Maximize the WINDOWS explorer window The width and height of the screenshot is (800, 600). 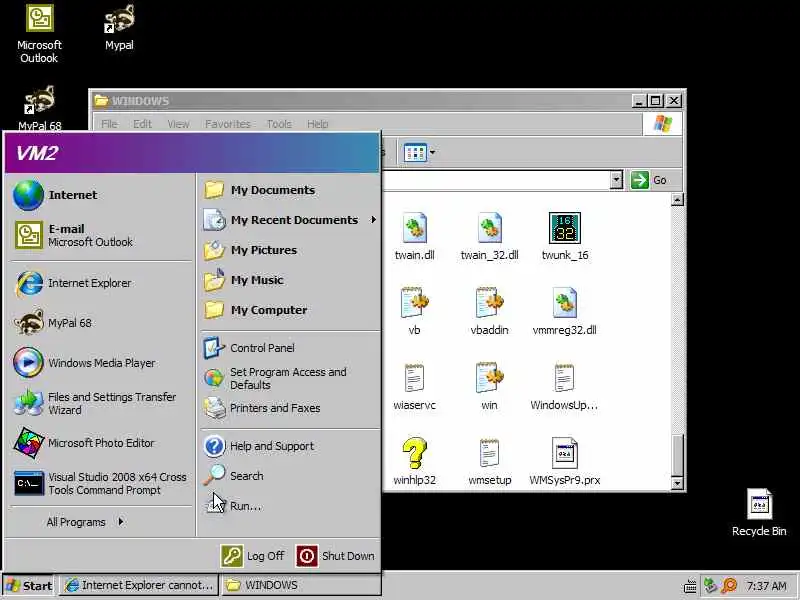coord(656,101)
